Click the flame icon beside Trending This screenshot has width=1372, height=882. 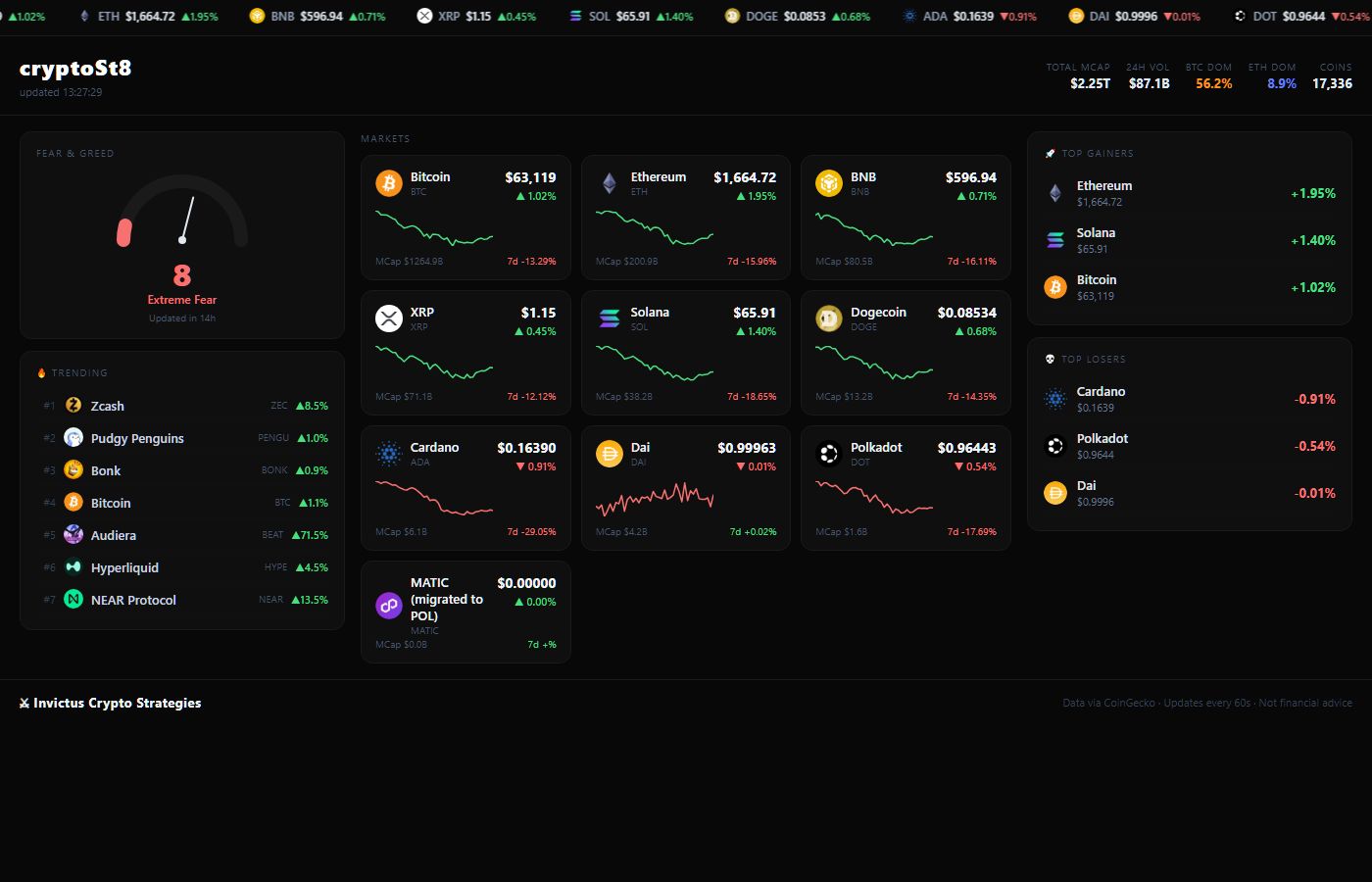(x=41, y=372)
